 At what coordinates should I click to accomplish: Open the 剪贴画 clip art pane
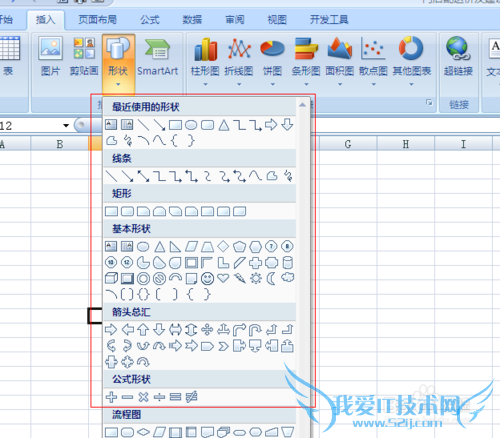pos(84,57)
